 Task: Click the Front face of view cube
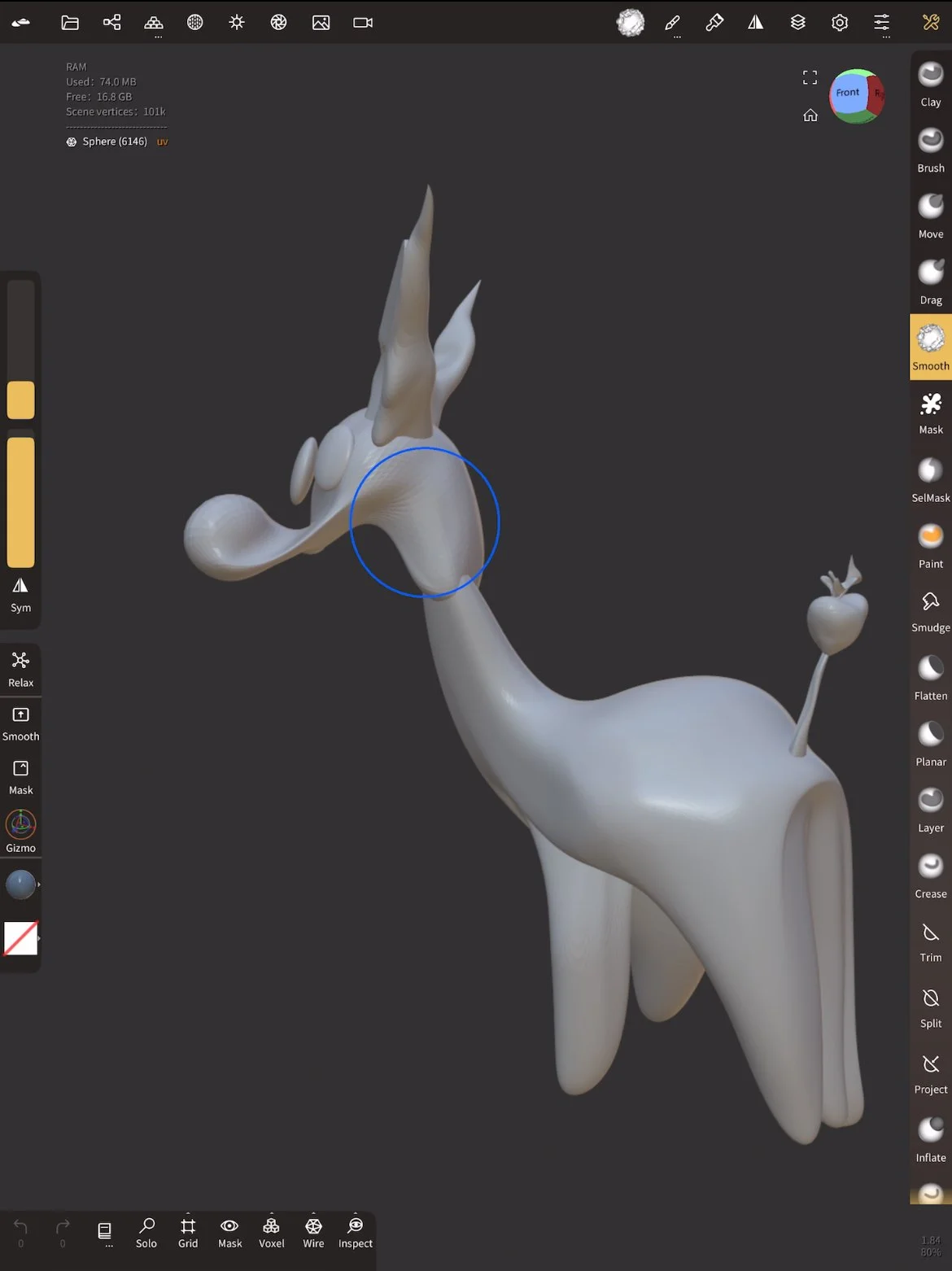point(847,93)
